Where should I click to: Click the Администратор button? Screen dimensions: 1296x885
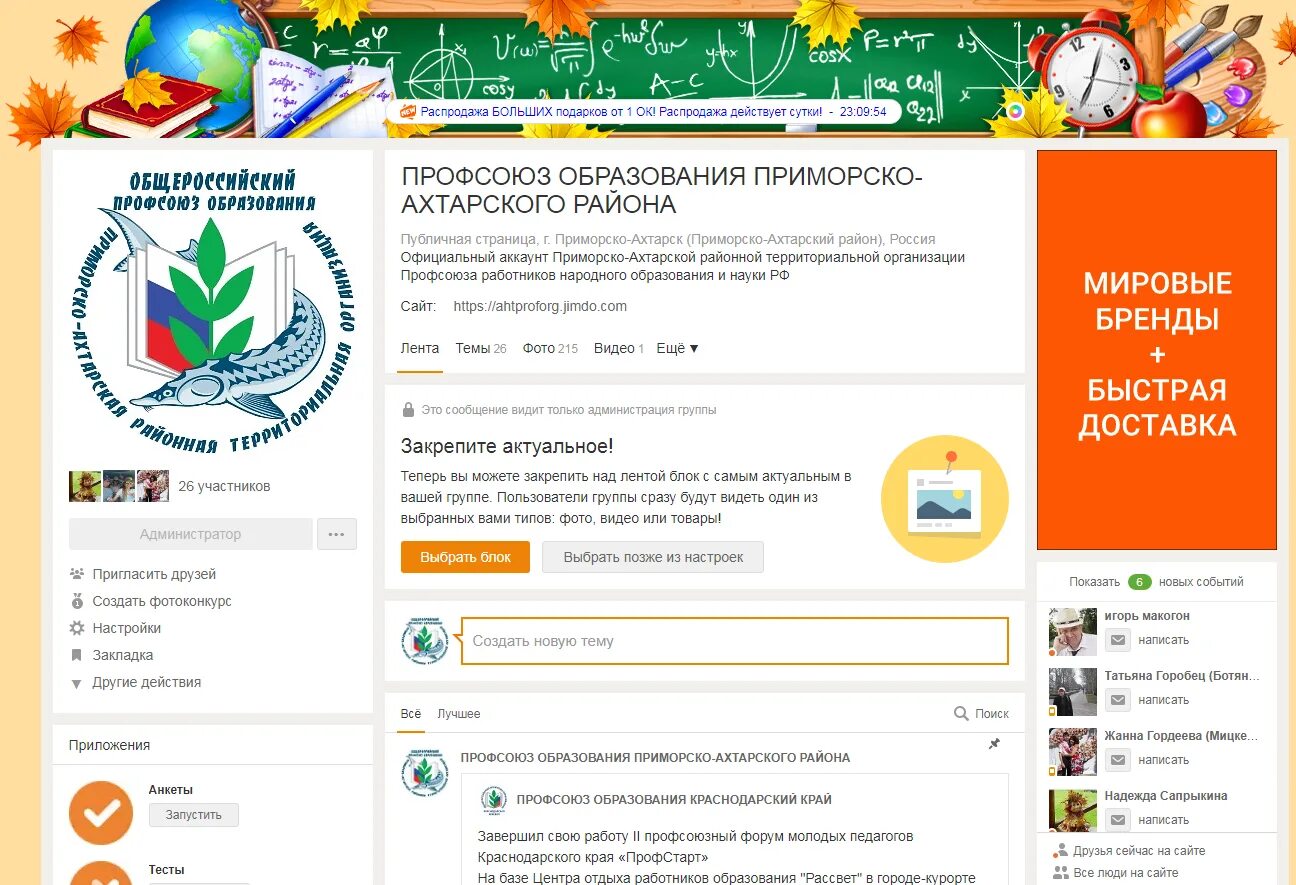tap(190, 534)
